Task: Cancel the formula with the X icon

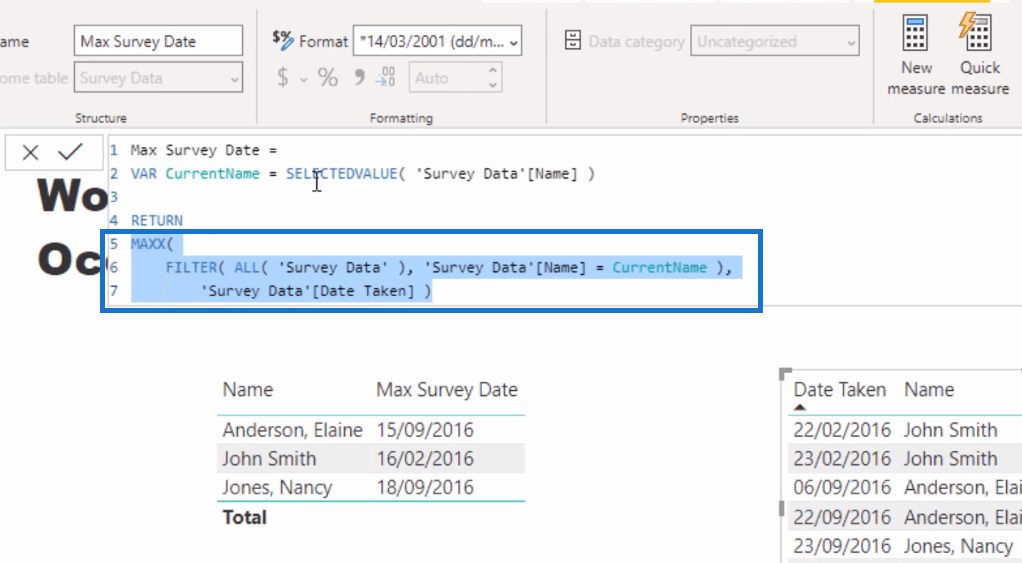Action: [x=30, y=152]
